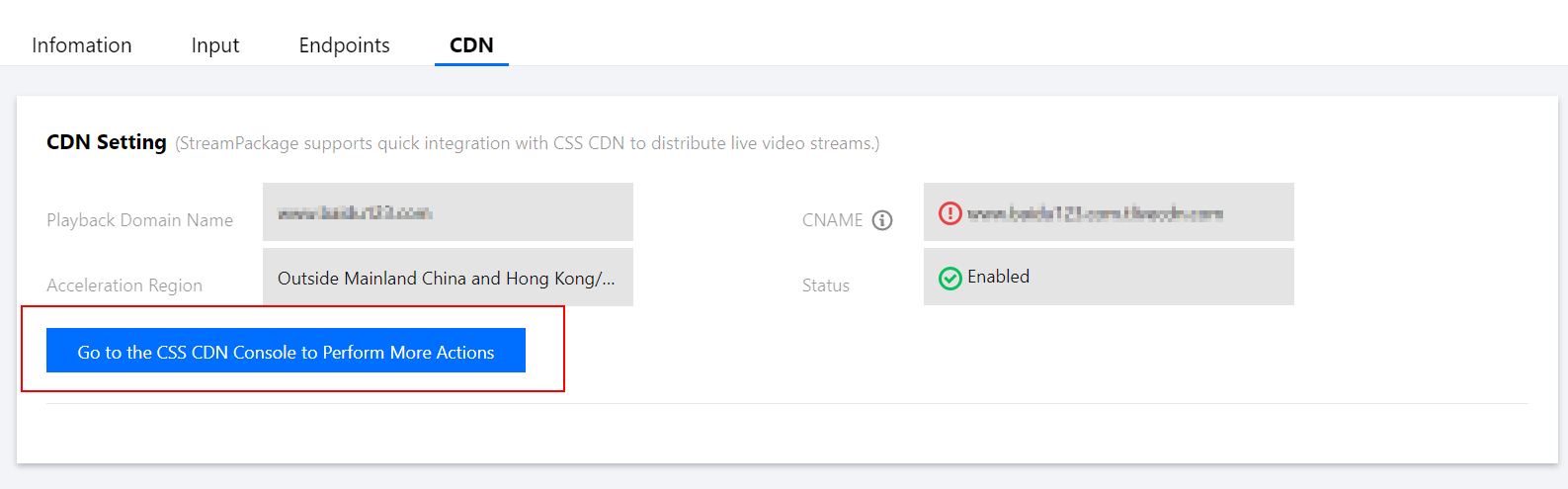This screenshot has width=1568, height=489.
Task: Click the CNAME label text
Action: (x=832, y=220)
